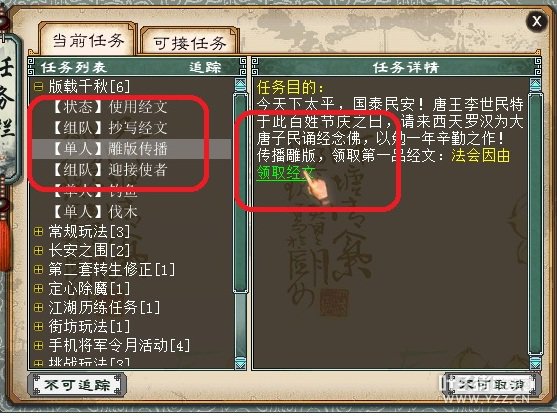Expand 第二套转生修正[1] tree node
557x416 pixels.
coord(38,270)
